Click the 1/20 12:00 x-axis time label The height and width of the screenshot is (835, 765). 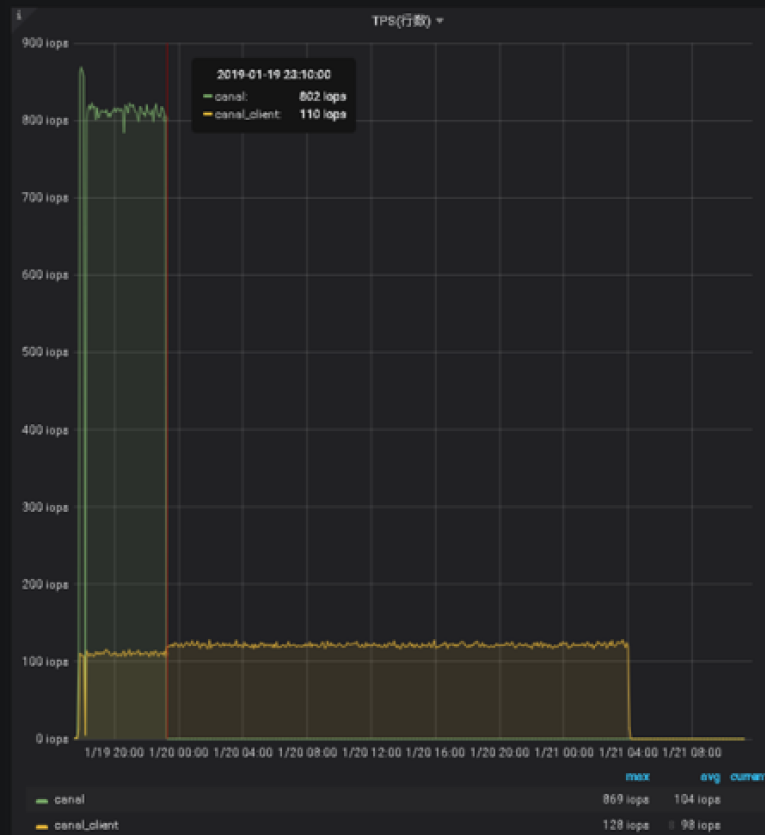tap(373, 752)
